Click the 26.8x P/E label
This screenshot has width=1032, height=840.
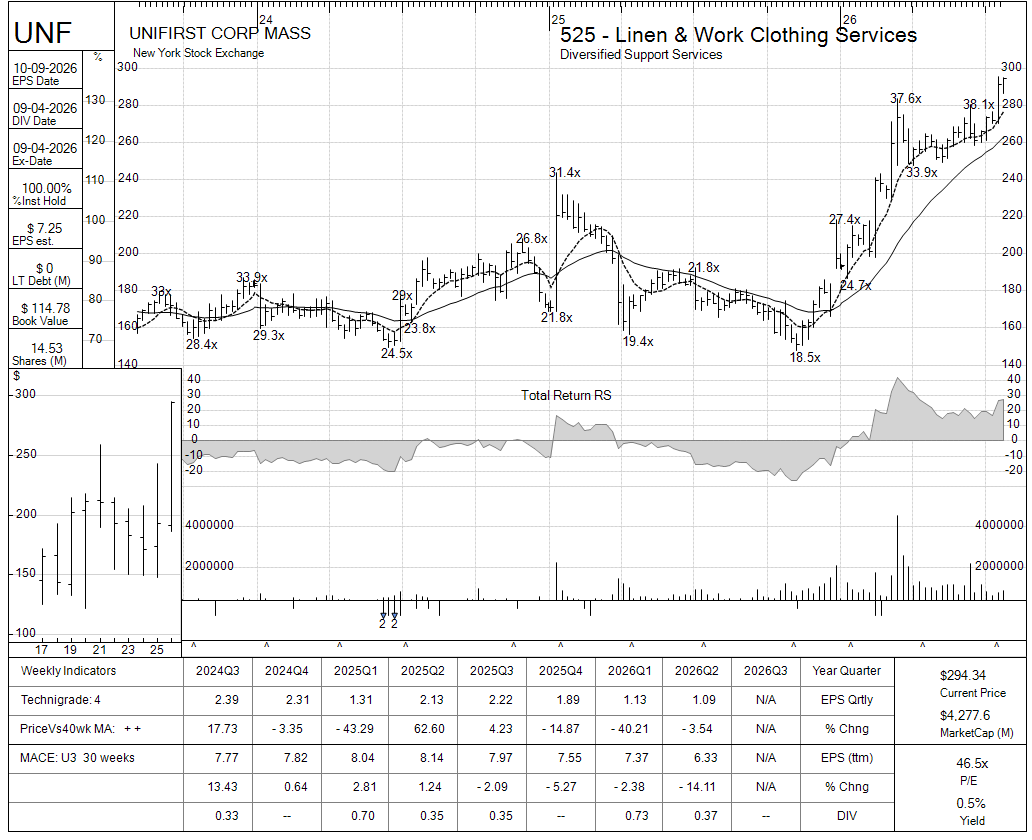531,238
